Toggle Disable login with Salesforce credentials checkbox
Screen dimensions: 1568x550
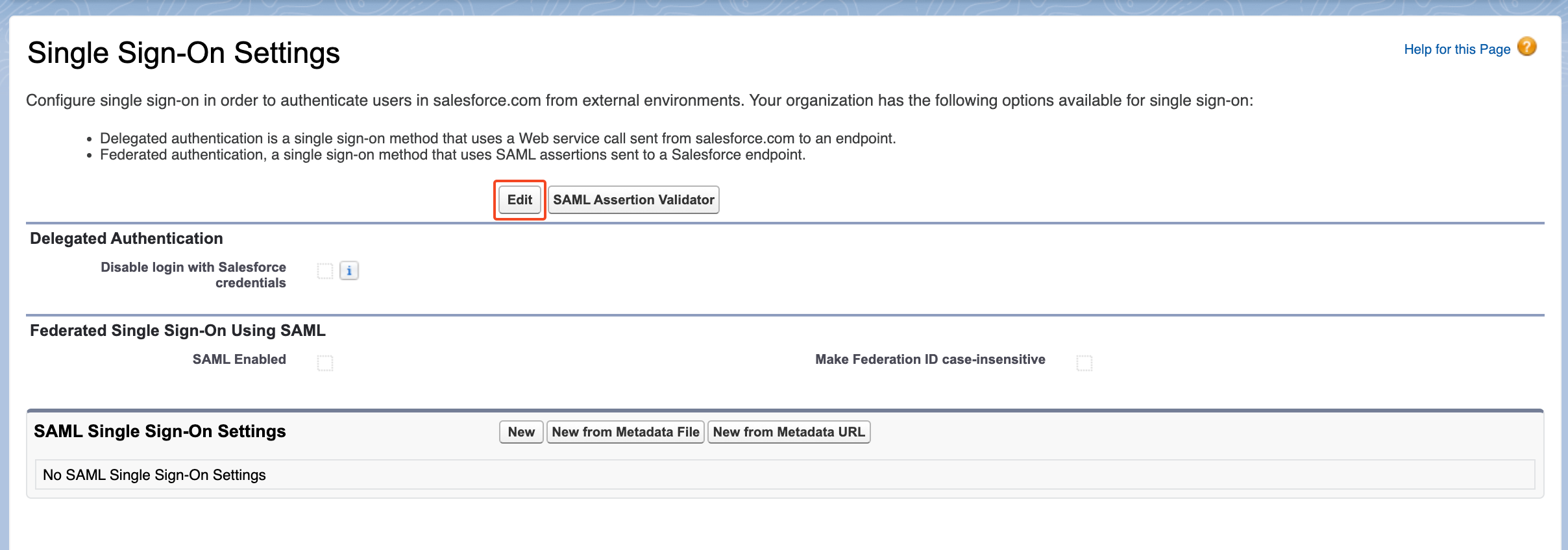pos(325,270)
